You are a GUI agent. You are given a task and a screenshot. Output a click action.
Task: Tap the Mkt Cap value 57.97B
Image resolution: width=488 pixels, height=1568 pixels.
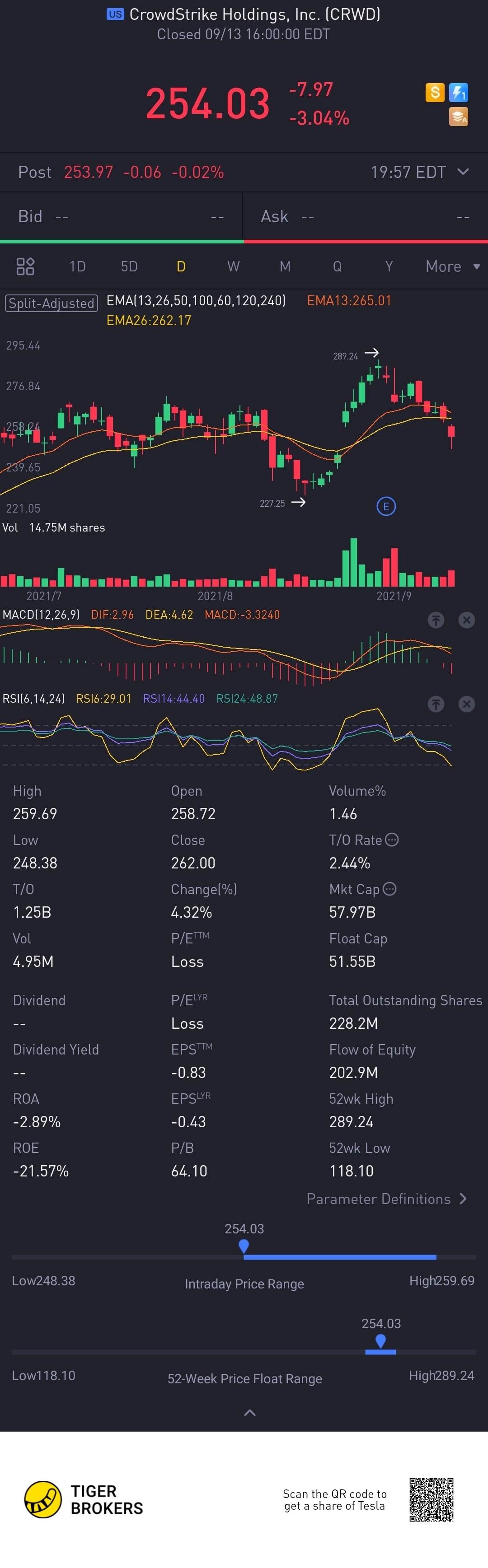[x=352, y=912]
